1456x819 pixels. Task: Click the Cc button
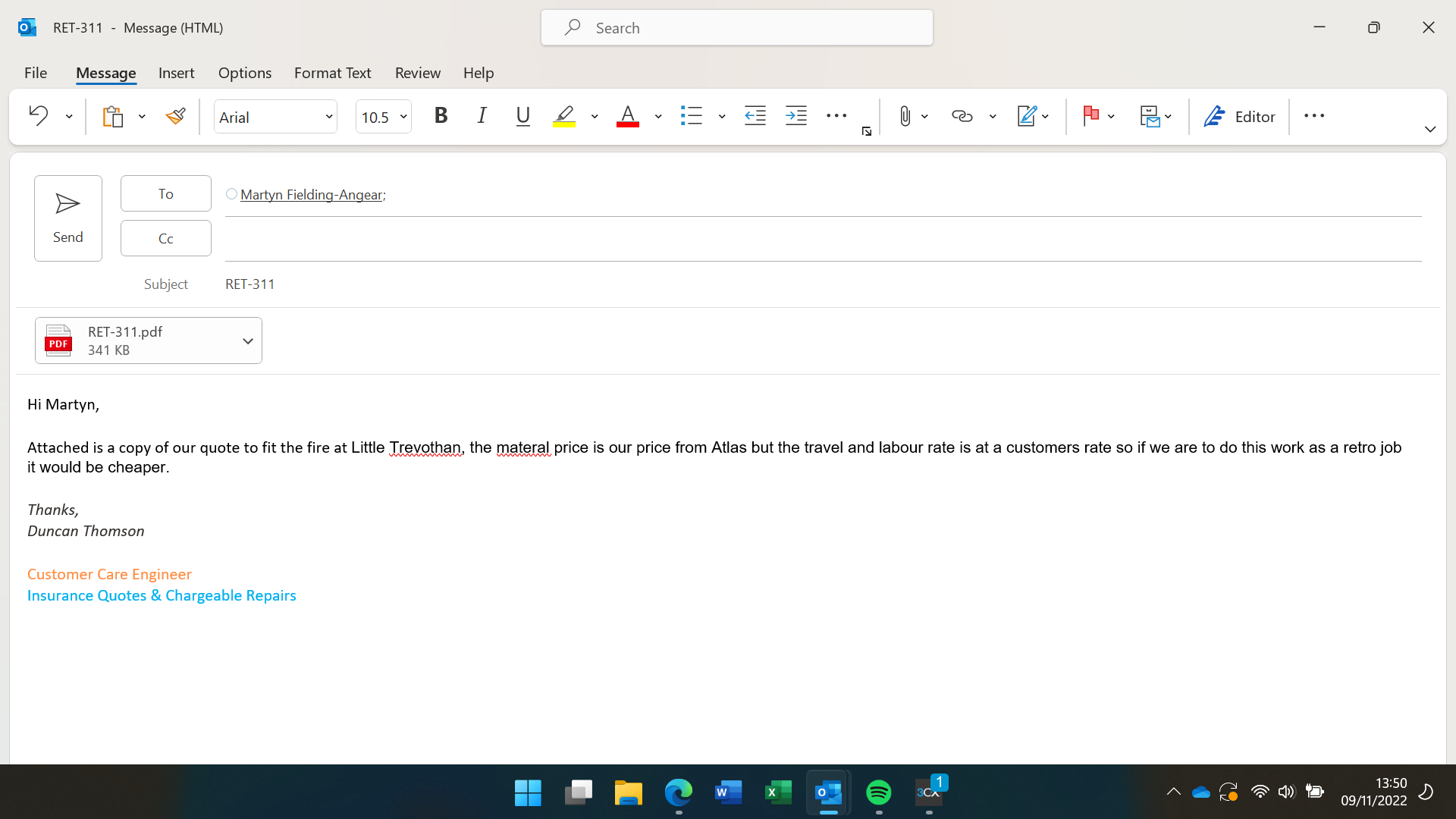pos(165,238)
